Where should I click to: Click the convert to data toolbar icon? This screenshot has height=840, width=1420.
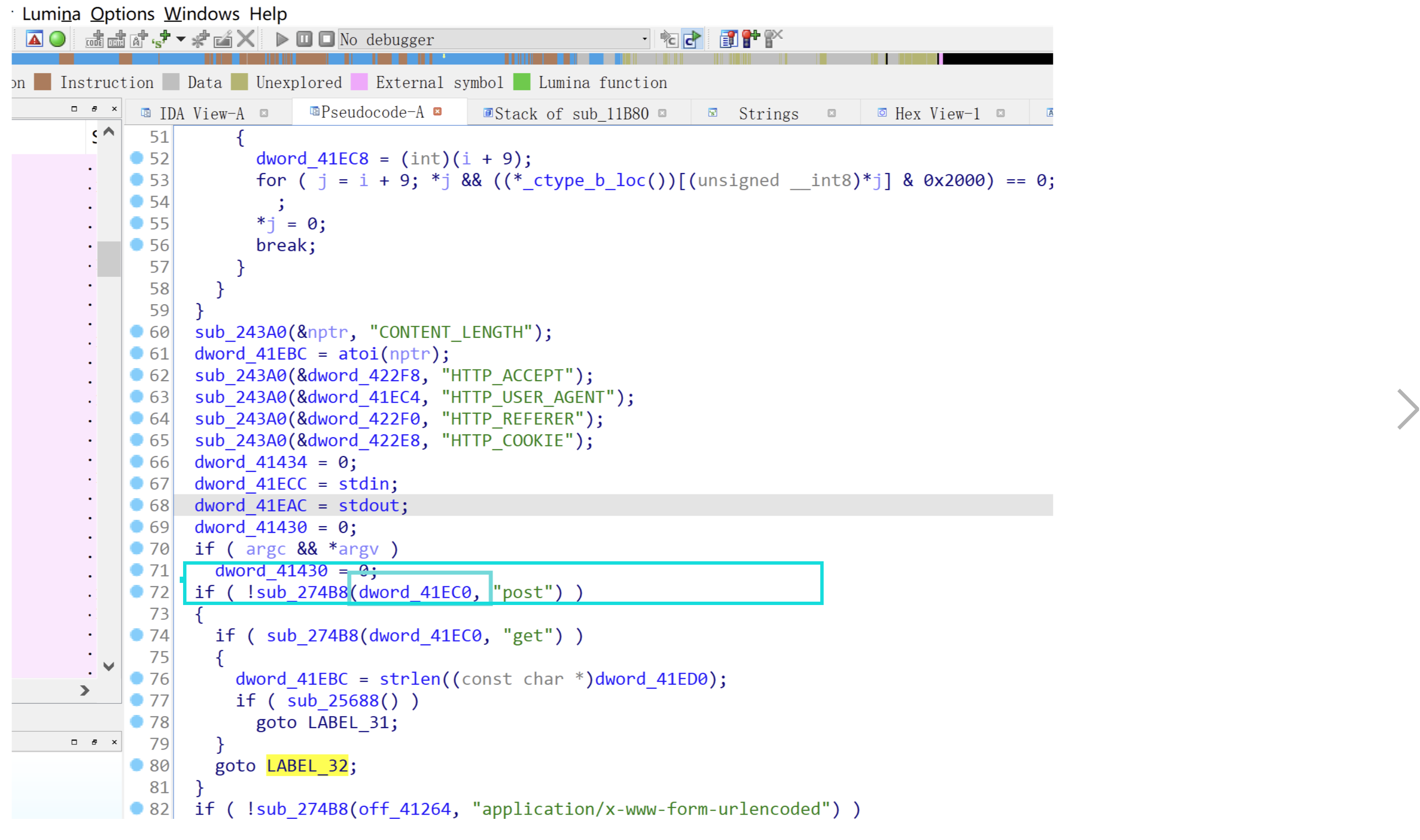[117, 39]
